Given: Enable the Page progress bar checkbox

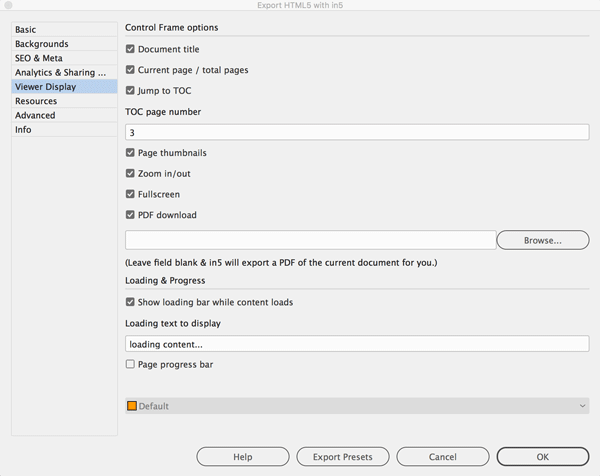Looking at the screenshot, I should [130, 364].
